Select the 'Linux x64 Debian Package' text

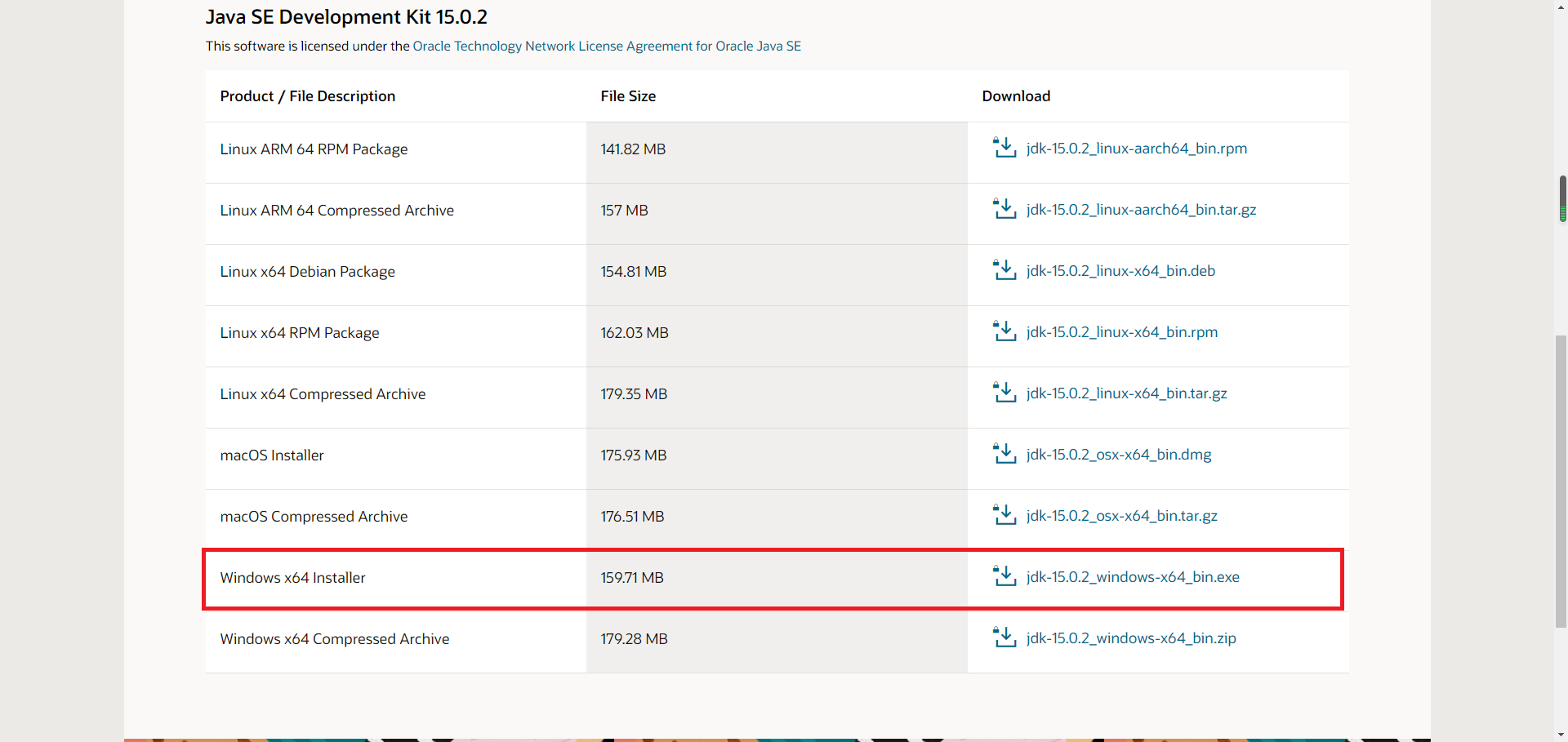pos(307,272)
